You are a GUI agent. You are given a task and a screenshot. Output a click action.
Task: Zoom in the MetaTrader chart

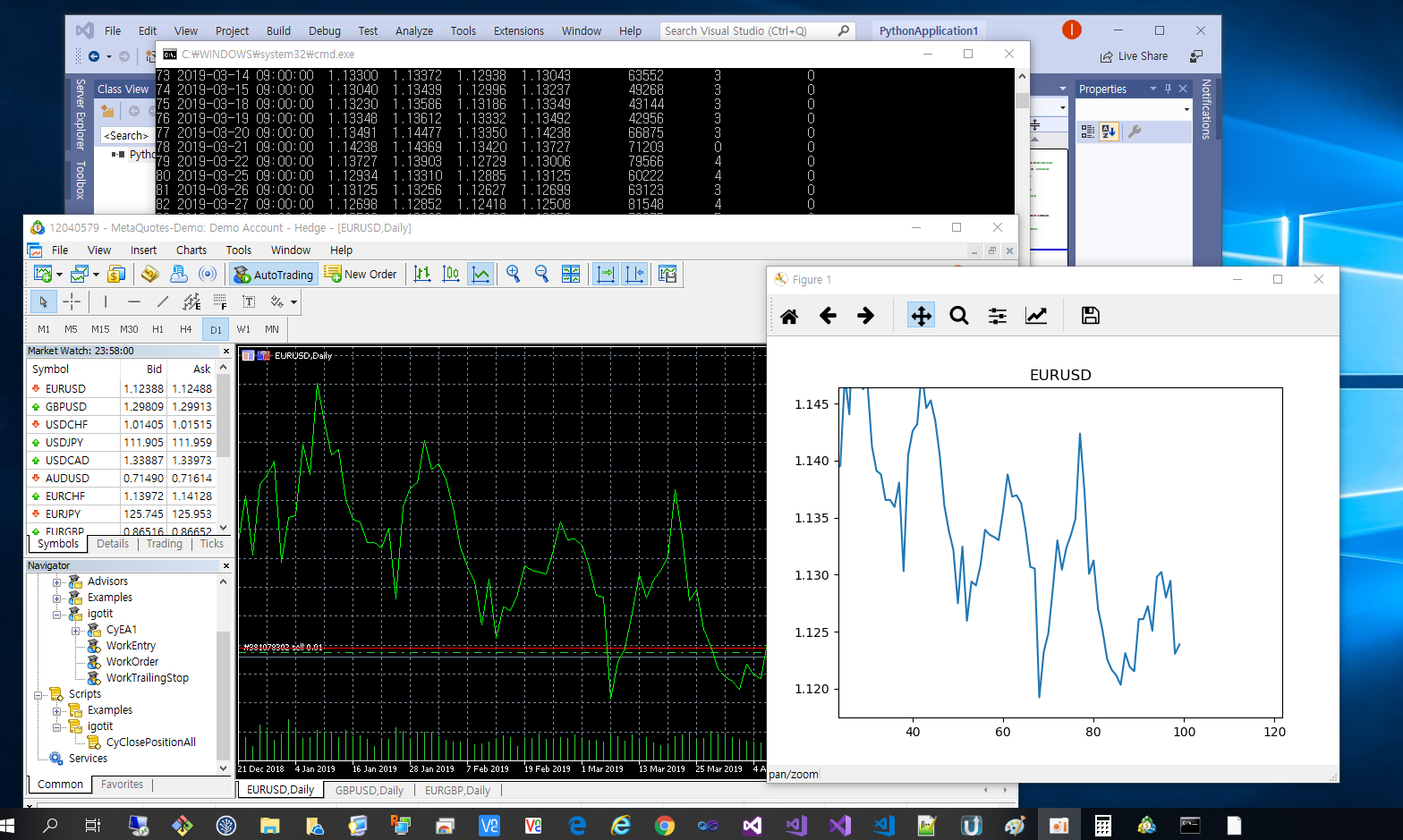(513, 274)
